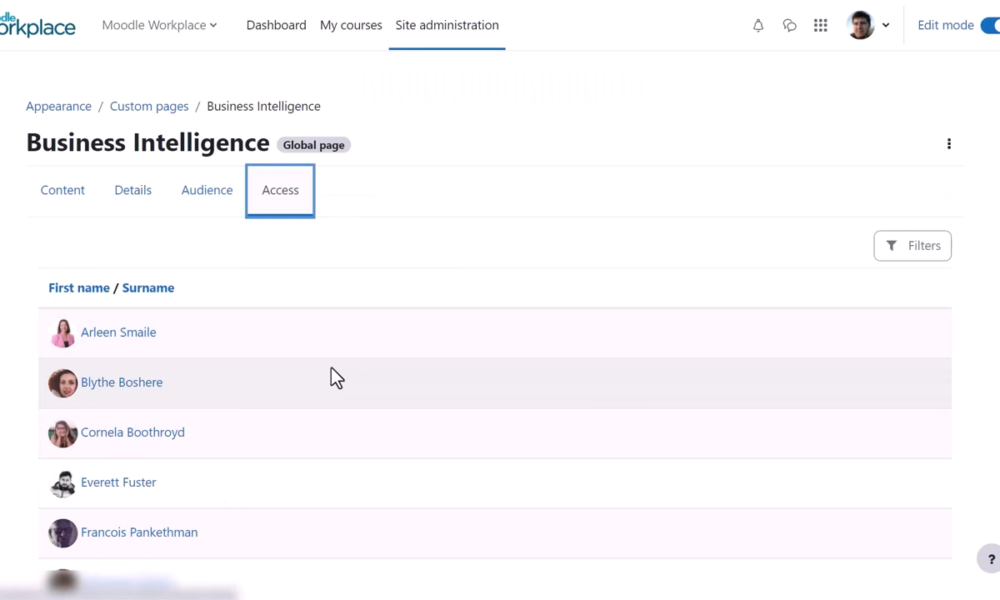Screen dimensions: 1000x600
Task: Toggle the Edit mode switch
Action: pos(989,25)
